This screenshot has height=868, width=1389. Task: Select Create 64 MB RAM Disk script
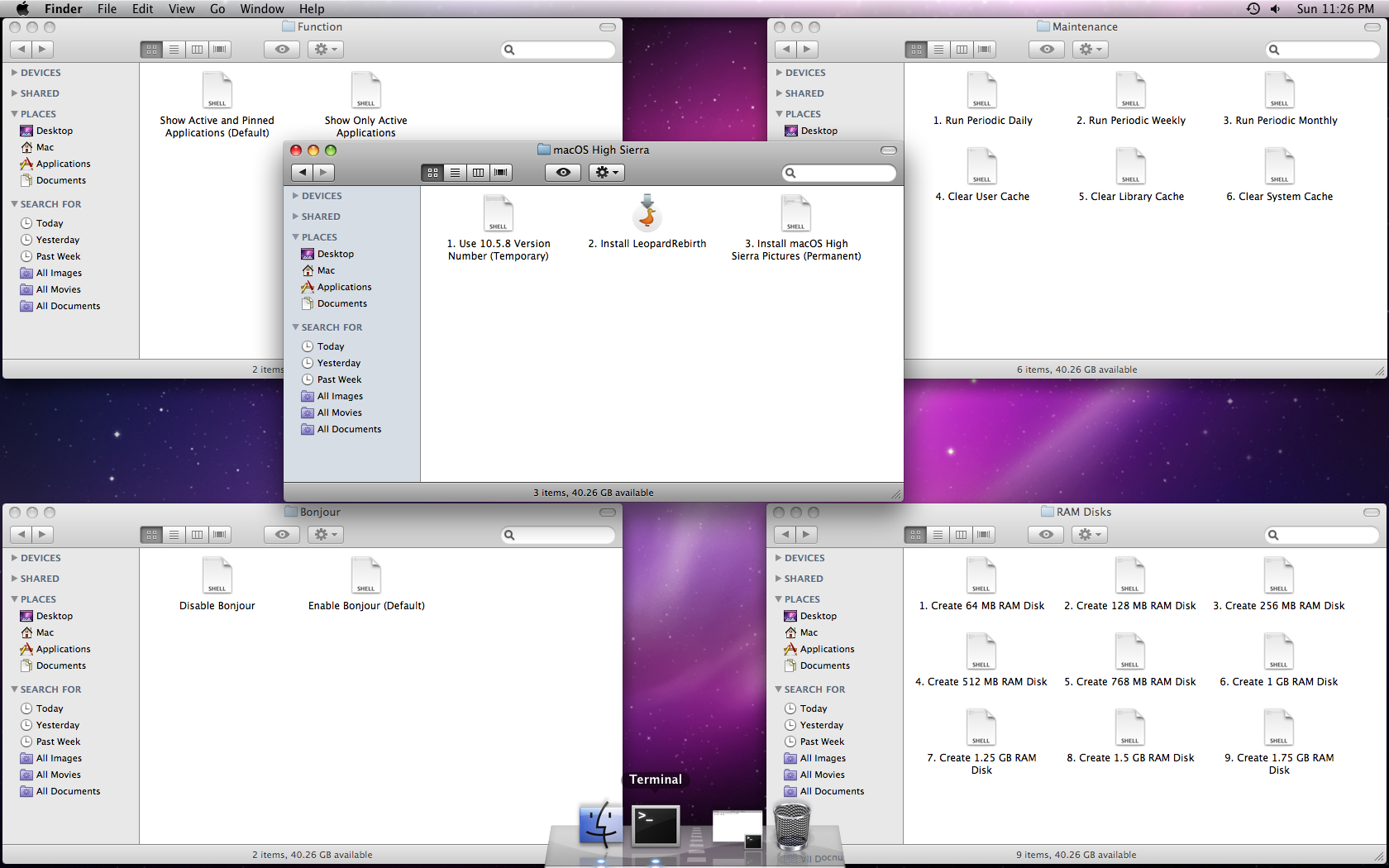pyautogui.click(x=981, y=575)
